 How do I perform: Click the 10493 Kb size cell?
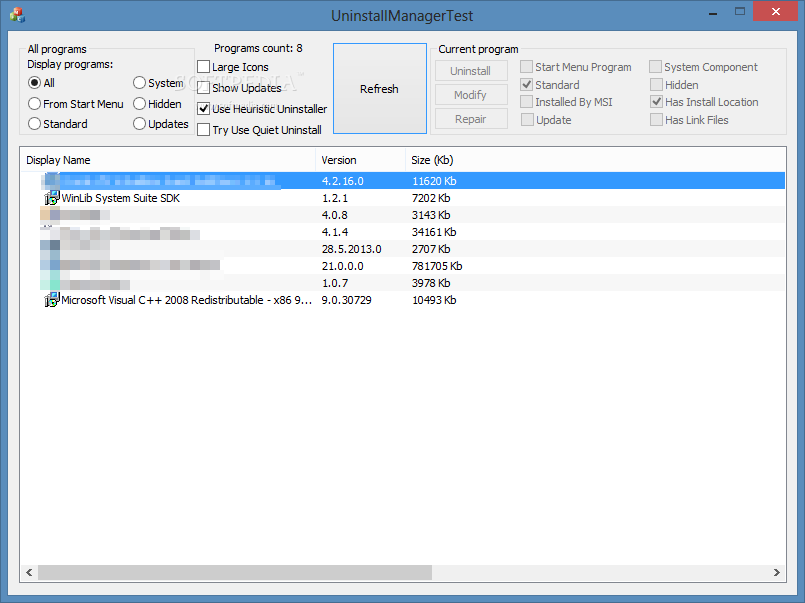434,300
